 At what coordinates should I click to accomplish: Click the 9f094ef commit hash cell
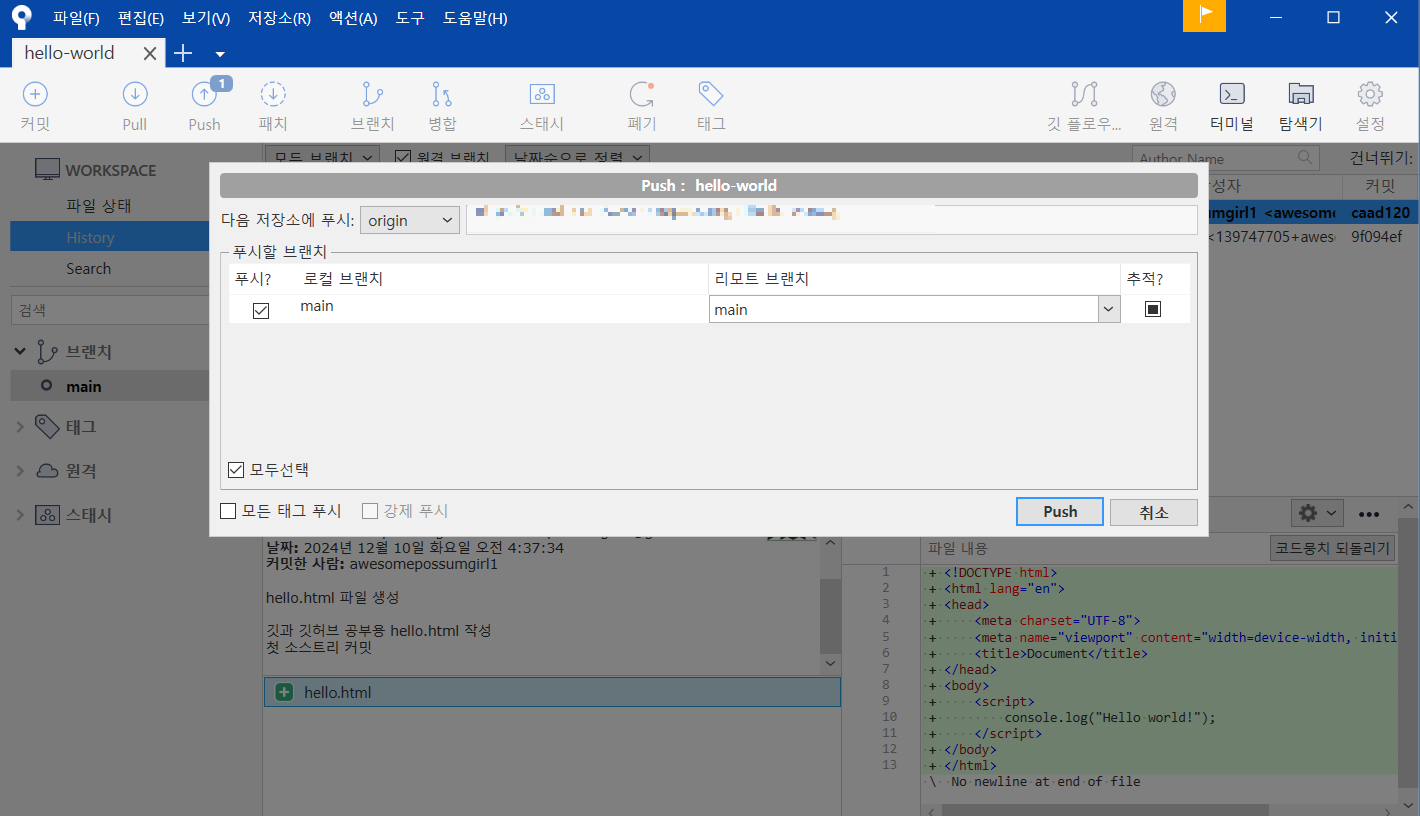(1376, 237)
